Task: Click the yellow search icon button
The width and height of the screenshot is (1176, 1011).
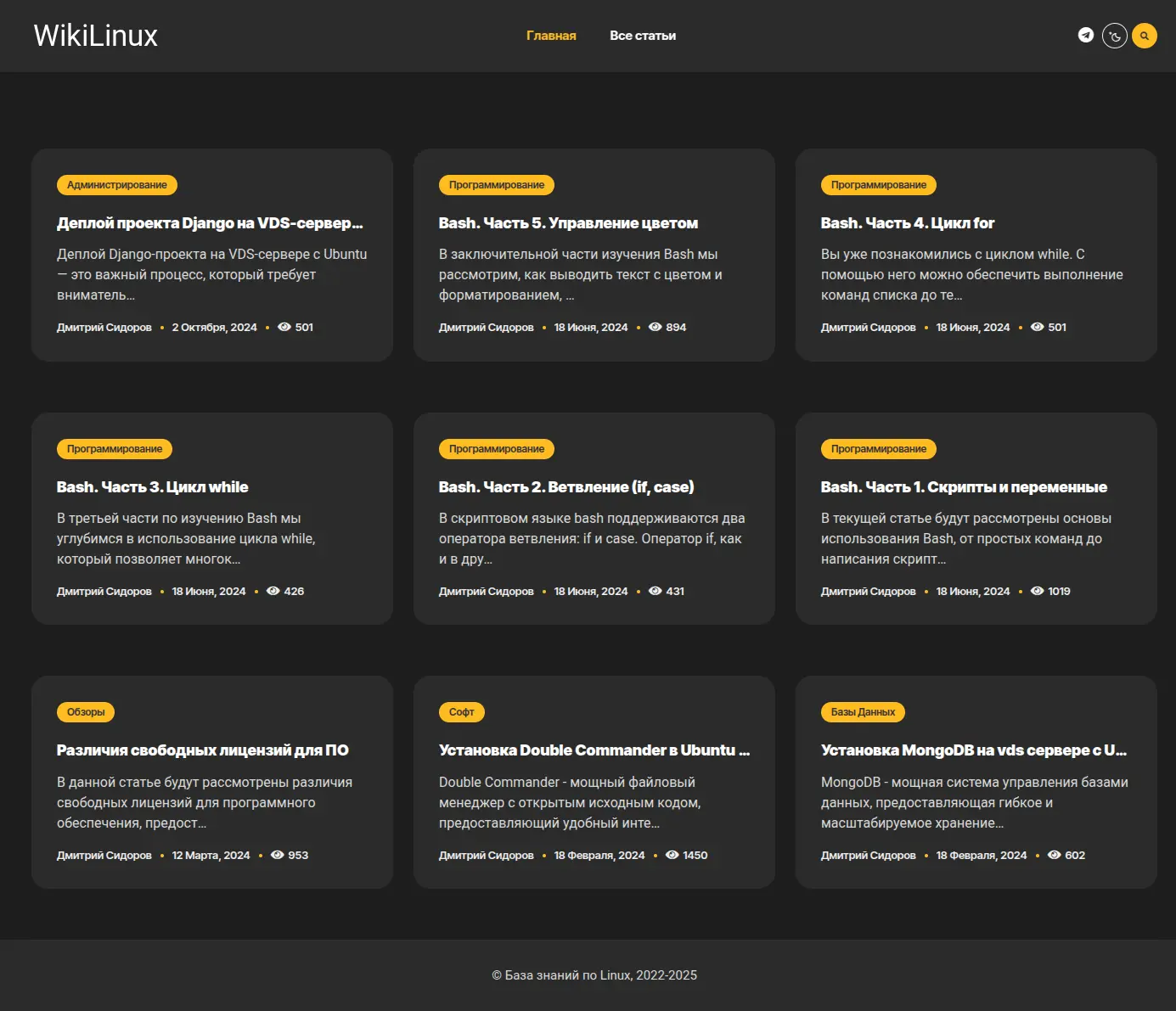Action: coord(1144,36)
